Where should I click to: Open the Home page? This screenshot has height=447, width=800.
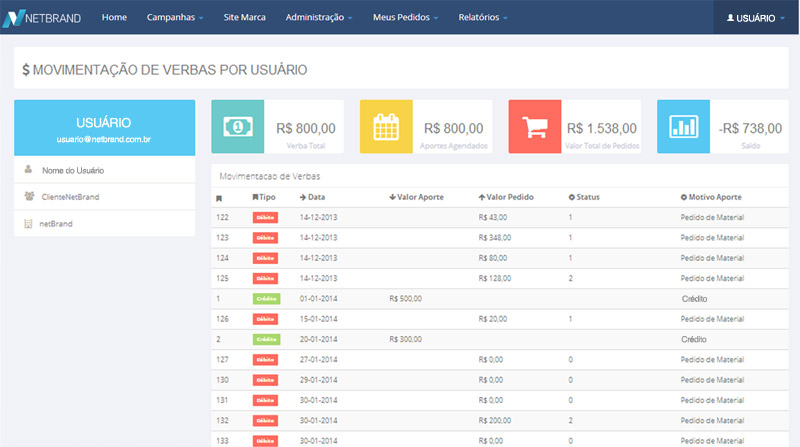[x=114, y=17]
